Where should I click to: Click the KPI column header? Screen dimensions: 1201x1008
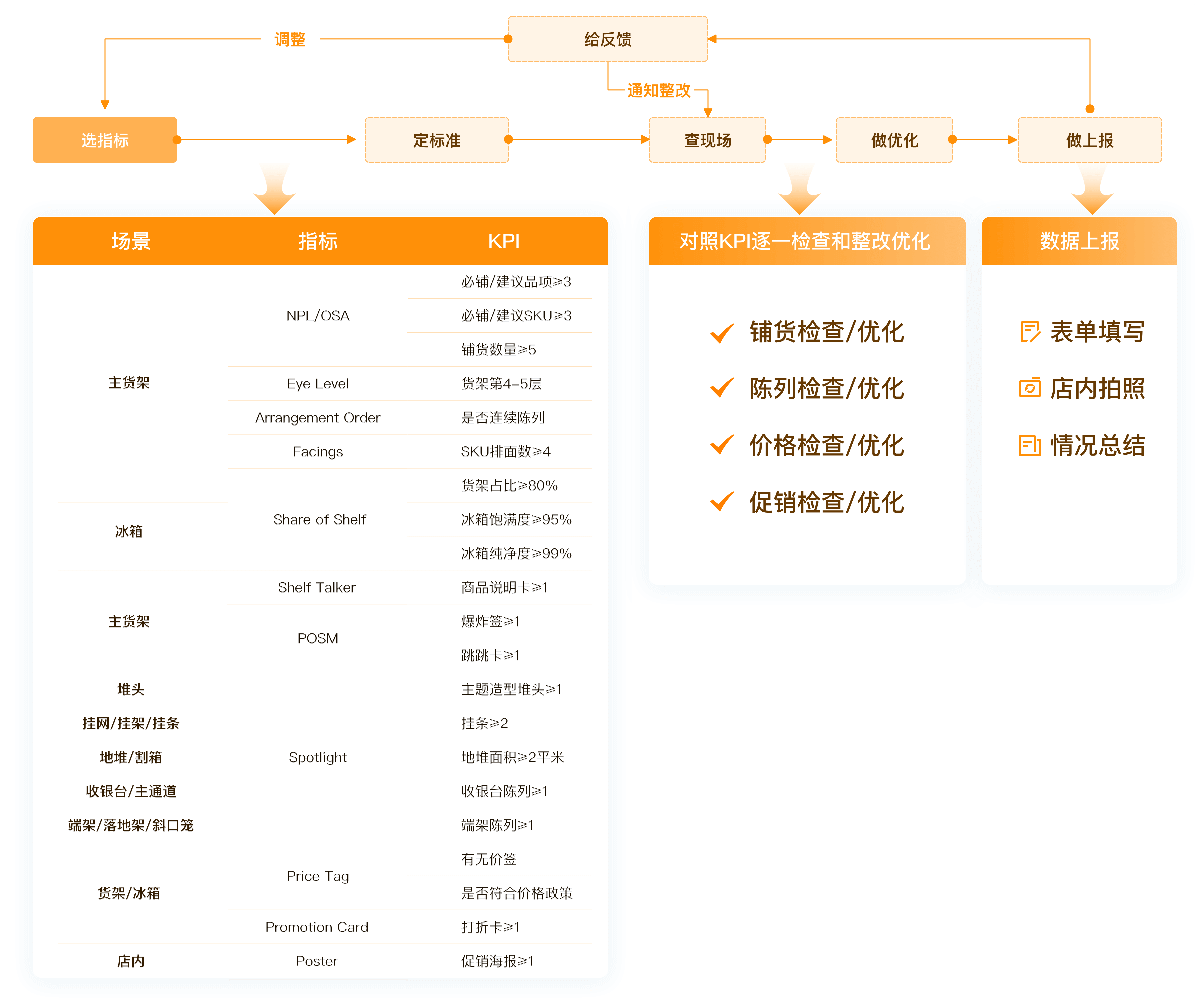pyautogui.click(x=504, y=241)
